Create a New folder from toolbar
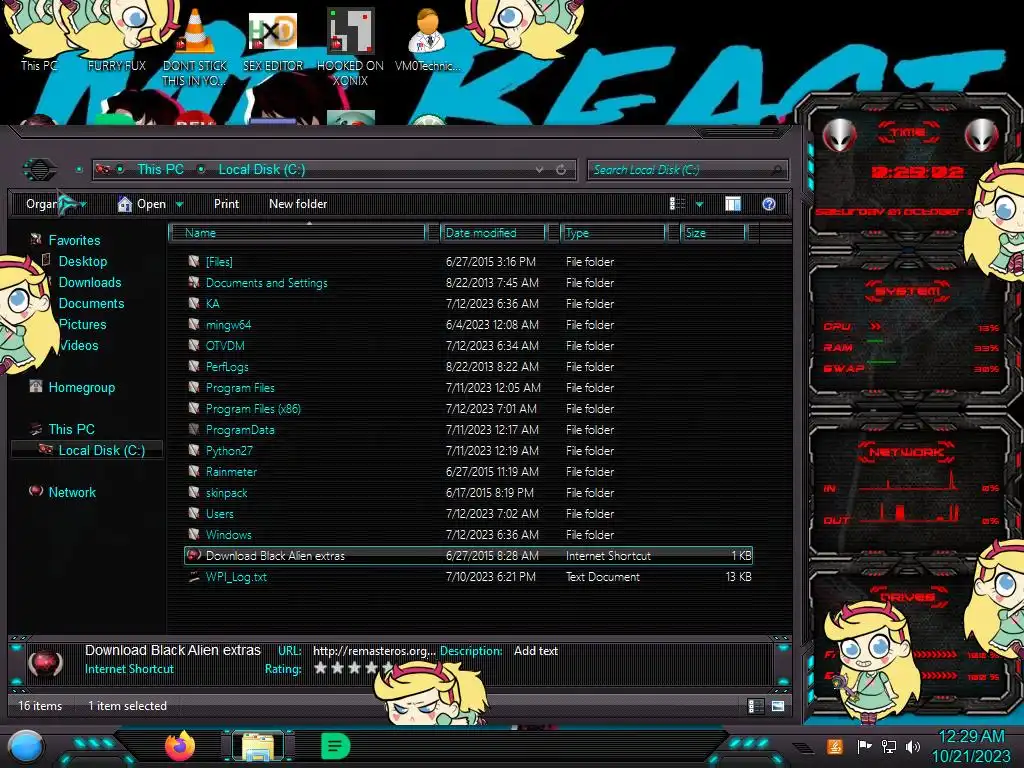Screen dimensions: 1024x768 (298, 204)
